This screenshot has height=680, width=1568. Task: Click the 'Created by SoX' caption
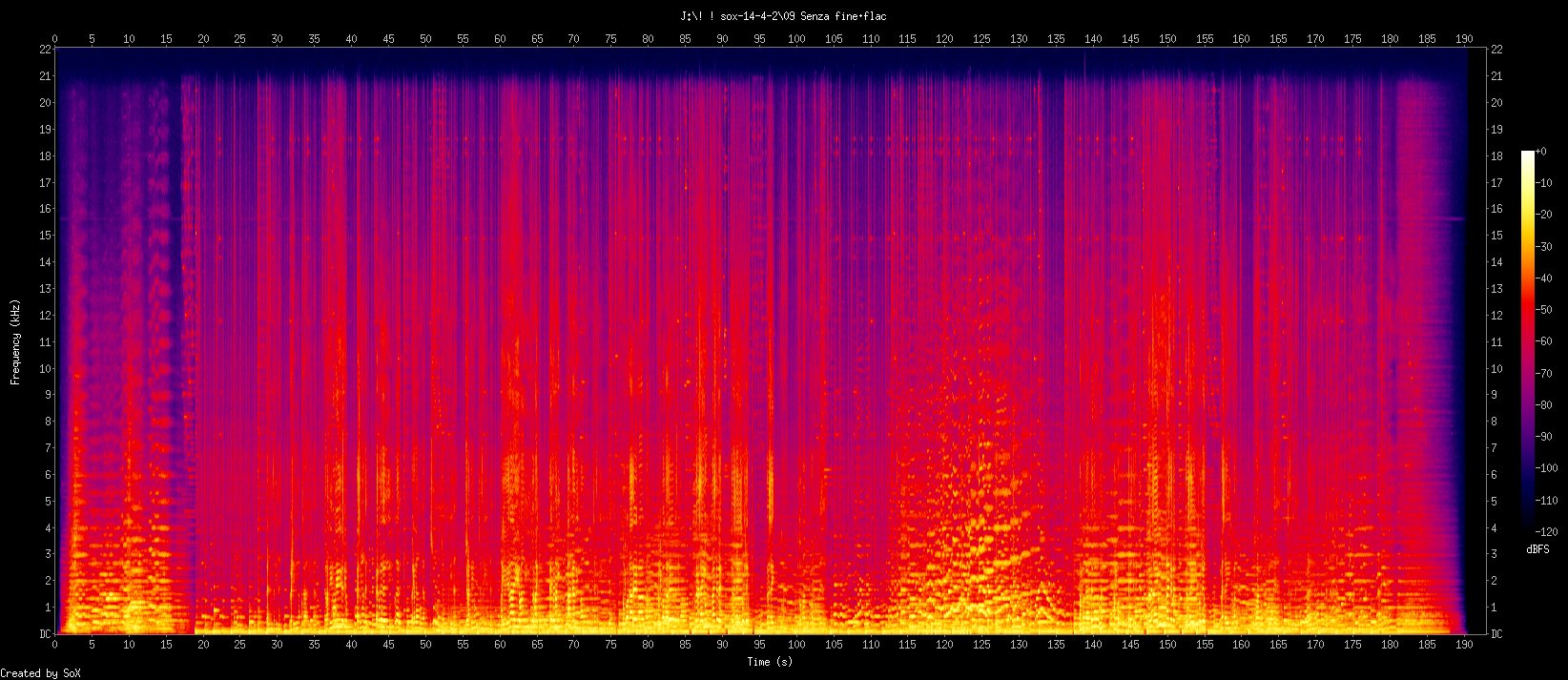tap(41, 673)
